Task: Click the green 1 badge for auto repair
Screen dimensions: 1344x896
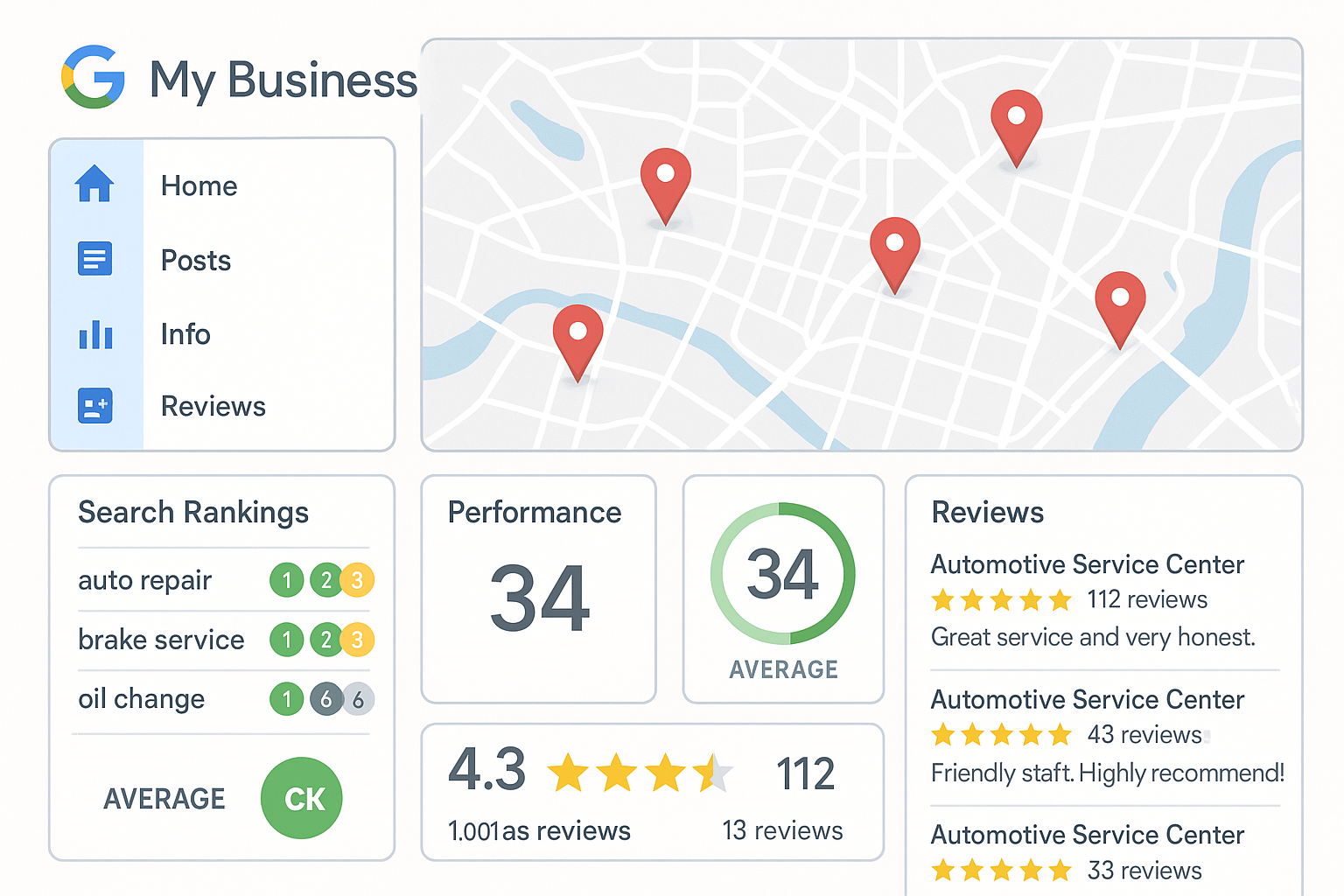Action: [287, 580]
